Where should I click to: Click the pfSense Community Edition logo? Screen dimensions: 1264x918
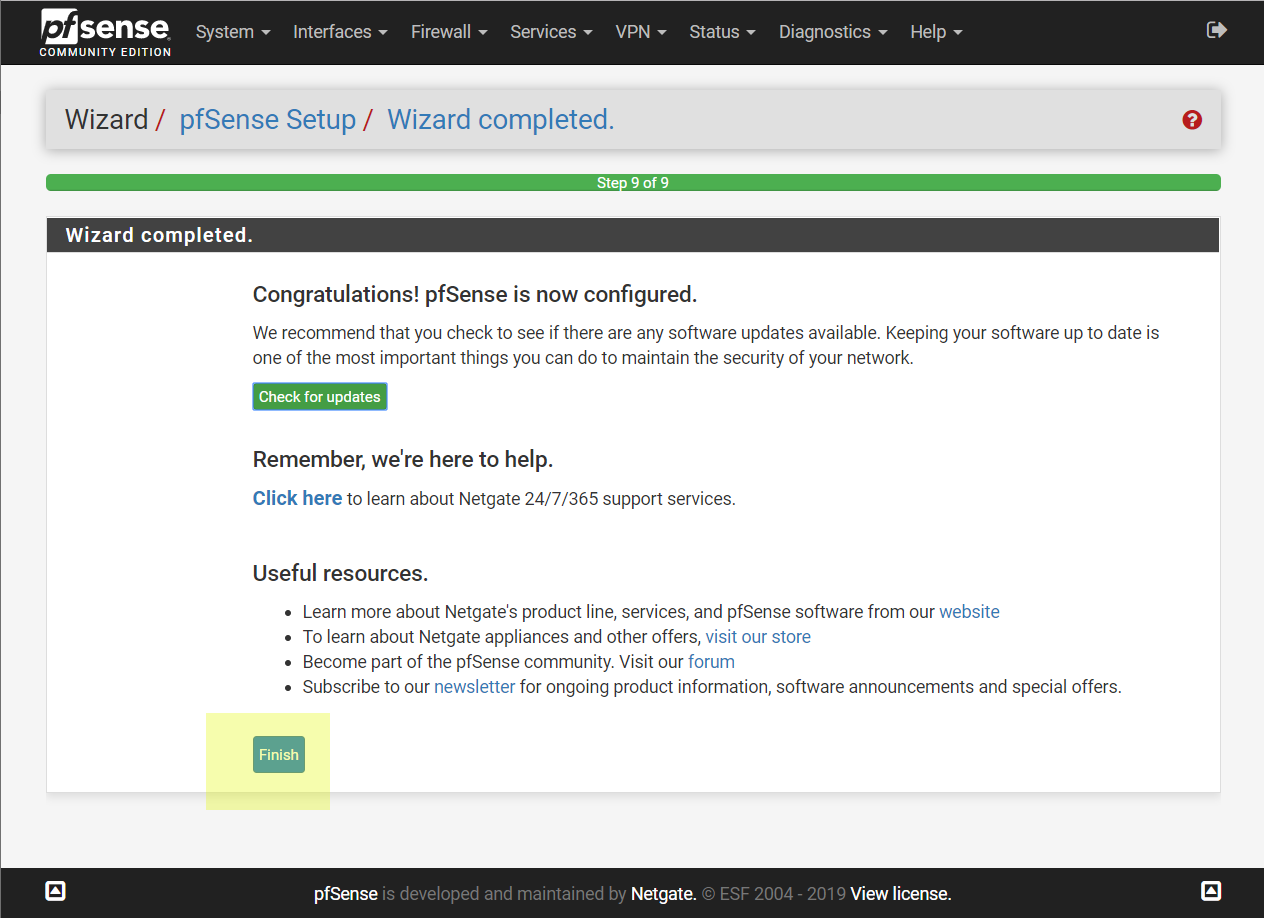click(105, 32)
